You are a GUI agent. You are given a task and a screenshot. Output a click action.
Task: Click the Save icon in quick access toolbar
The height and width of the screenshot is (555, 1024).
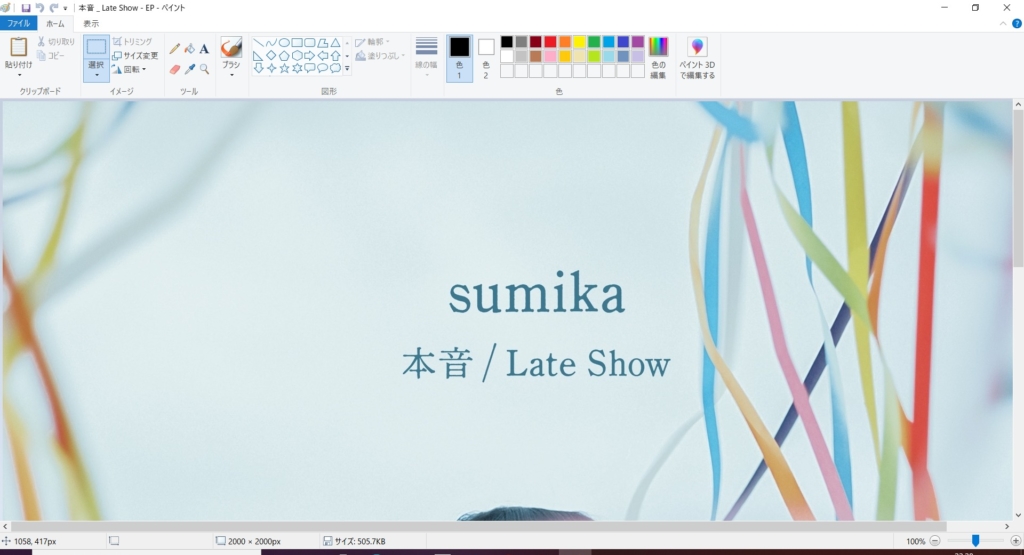point(25,8)
